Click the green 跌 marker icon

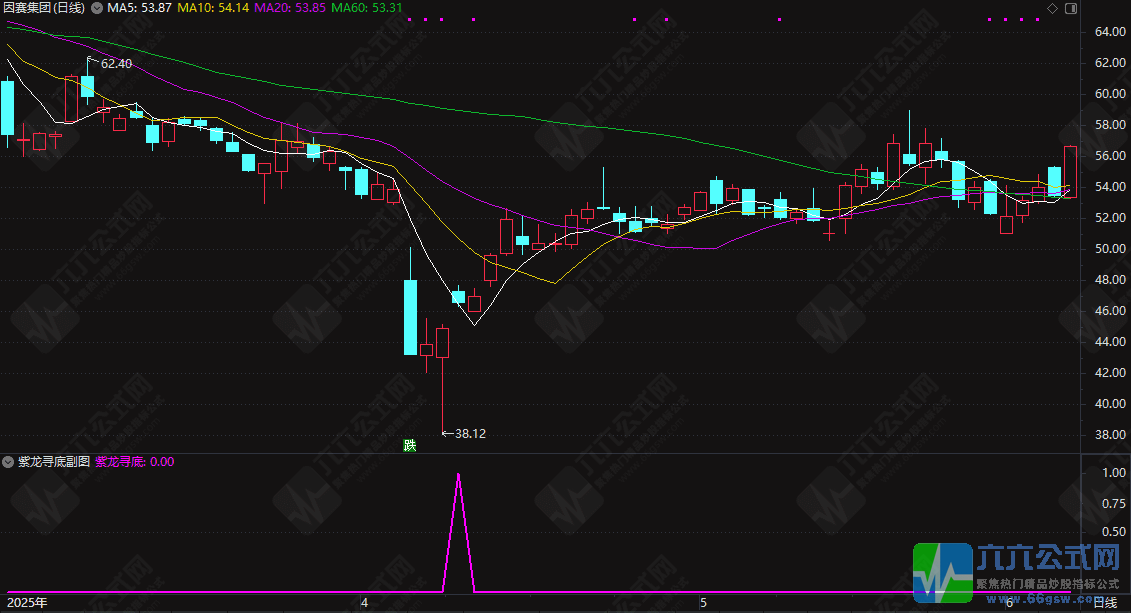point(409,445)
